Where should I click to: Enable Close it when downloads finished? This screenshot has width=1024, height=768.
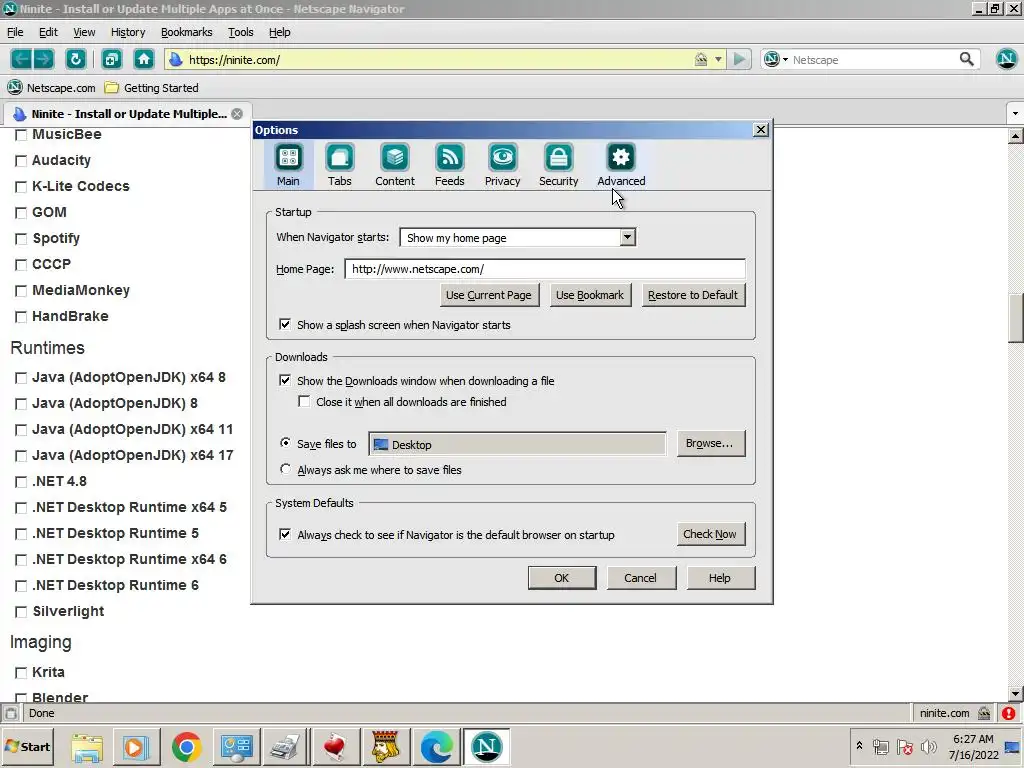point(304,402)
